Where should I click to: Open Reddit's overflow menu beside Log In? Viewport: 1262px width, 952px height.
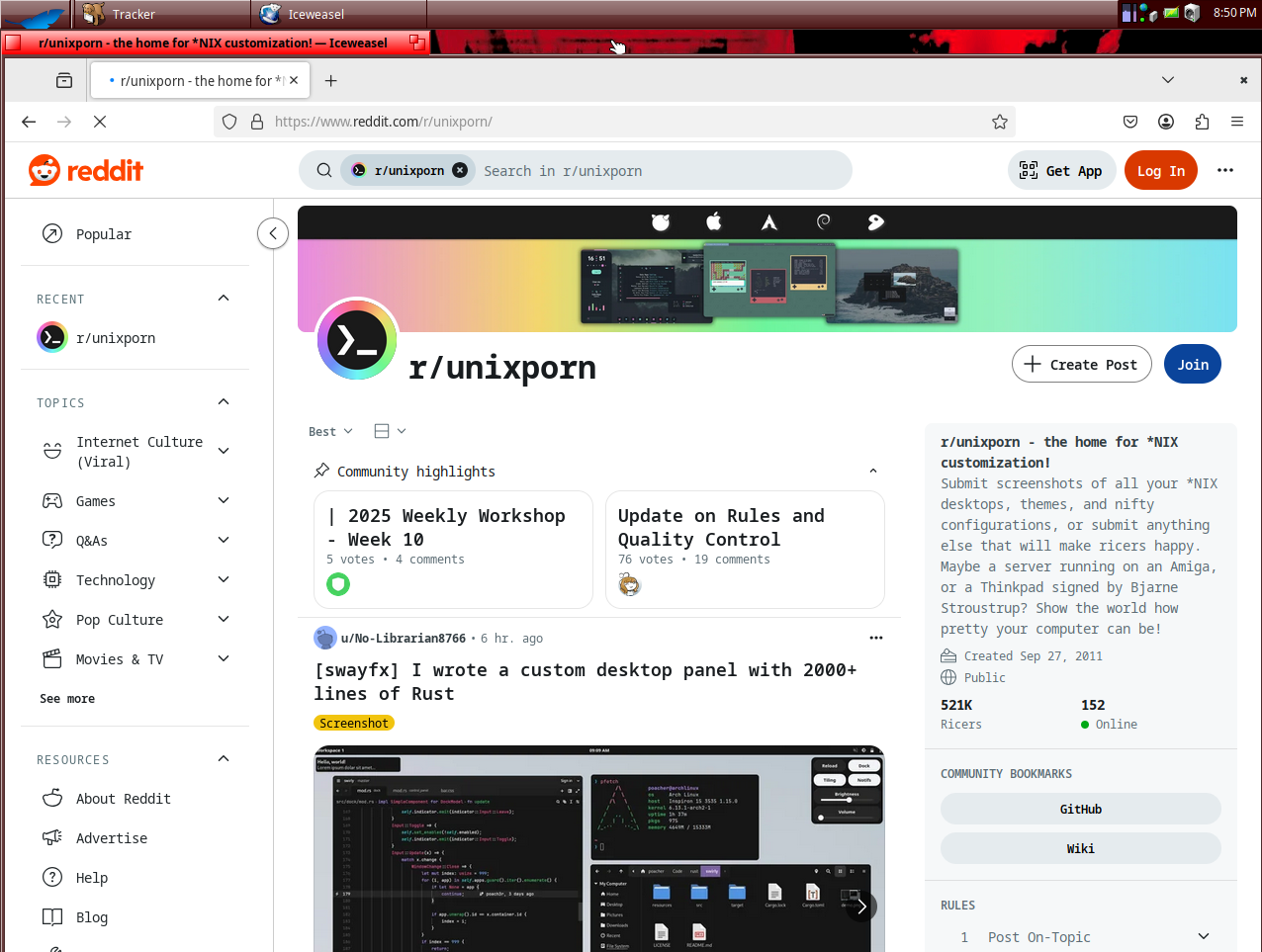tap(1225, 169)
